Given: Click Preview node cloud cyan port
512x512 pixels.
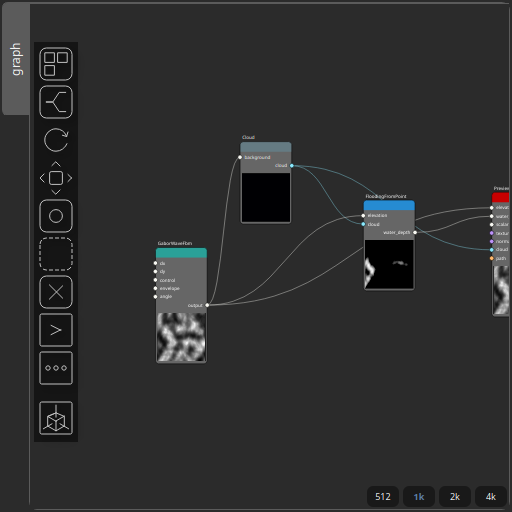Looking at the screenshot, I should point(492,250).
